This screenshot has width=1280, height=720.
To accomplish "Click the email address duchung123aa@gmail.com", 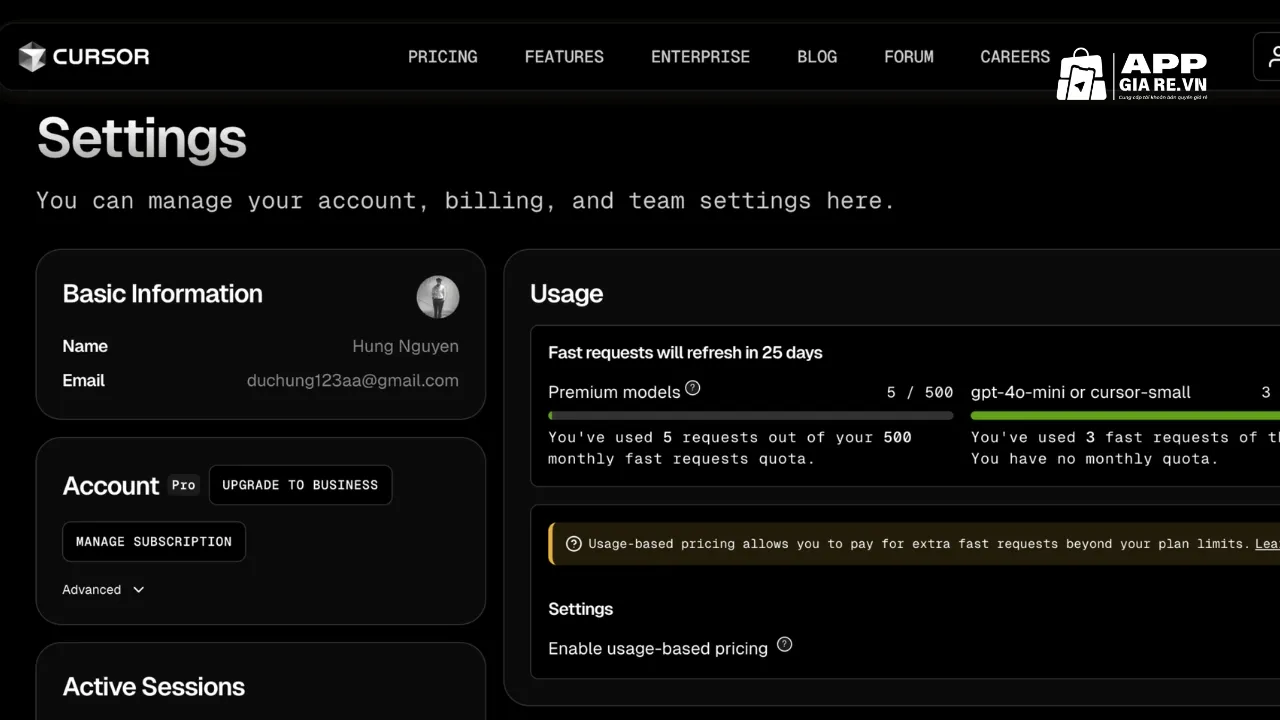I will point(352,381).
